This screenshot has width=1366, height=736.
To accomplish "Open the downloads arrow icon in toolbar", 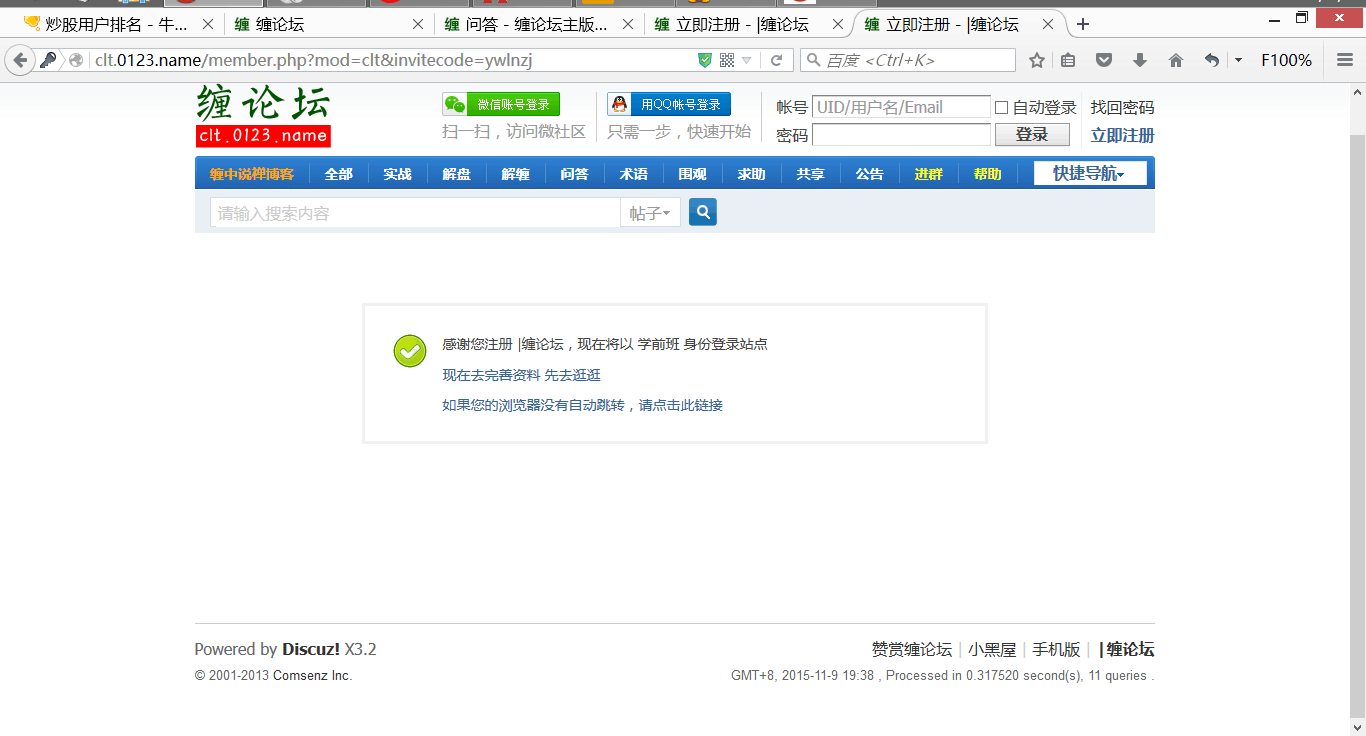I will click(x=1140, y=61).
